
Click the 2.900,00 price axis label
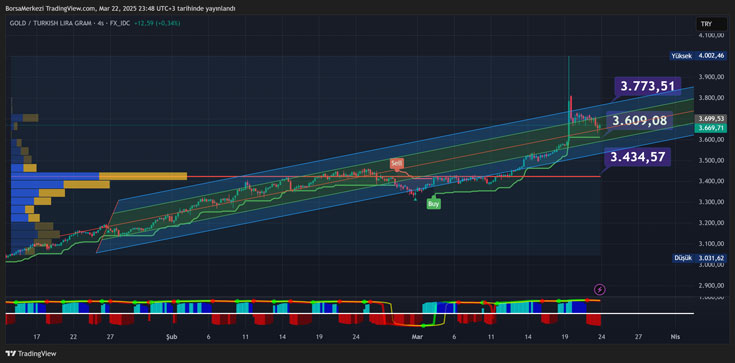click(711, 285)
